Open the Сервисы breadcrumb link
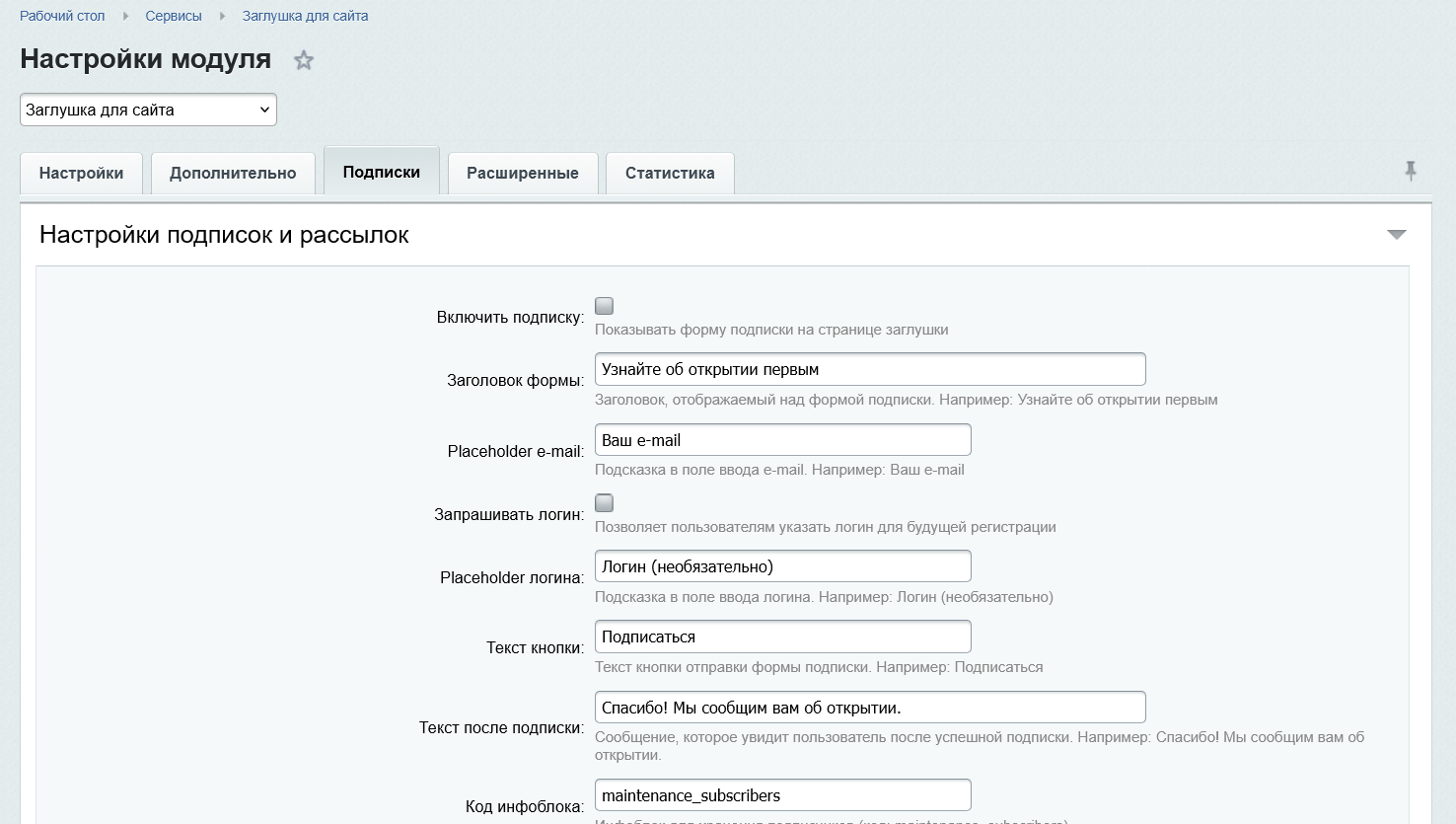Viewport: 1456px width, 824px height. point(174,16)
